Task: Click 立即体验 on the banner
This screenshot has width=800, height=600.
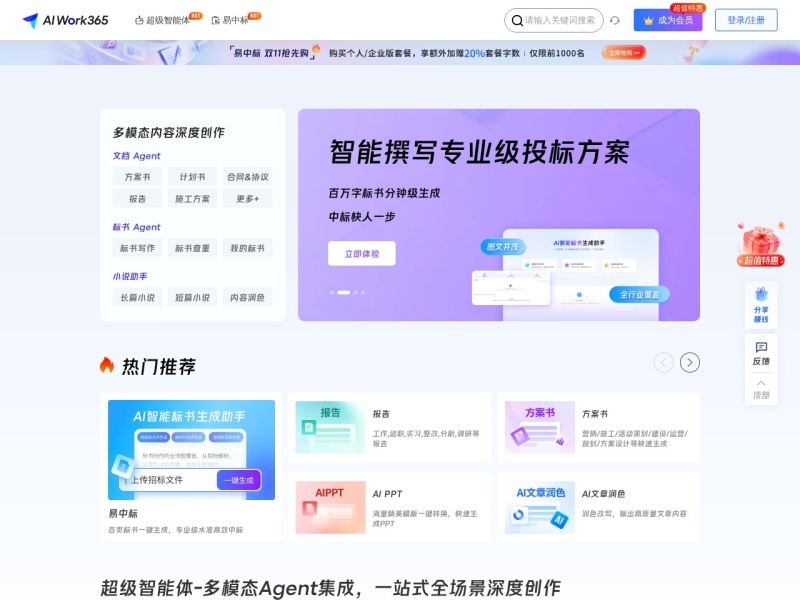Action: point(362,254)
